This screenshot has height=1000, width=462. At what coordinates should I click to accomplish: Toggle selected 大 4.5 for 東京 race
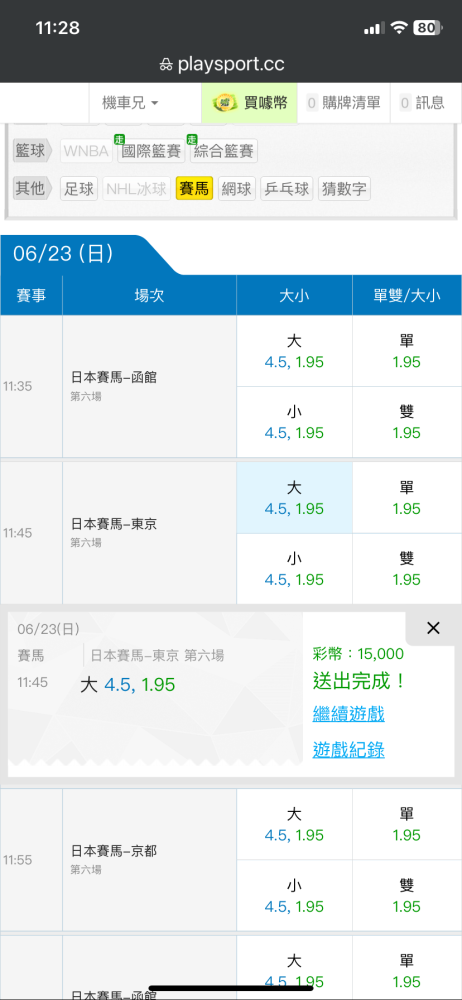tap(294, 497)
